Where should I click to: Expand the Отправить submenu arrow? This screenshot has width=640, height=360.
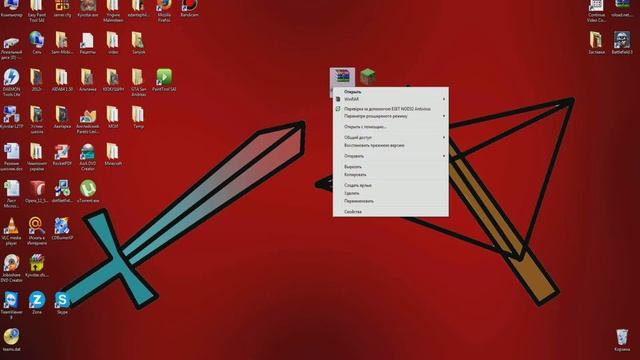coord(444,156)
